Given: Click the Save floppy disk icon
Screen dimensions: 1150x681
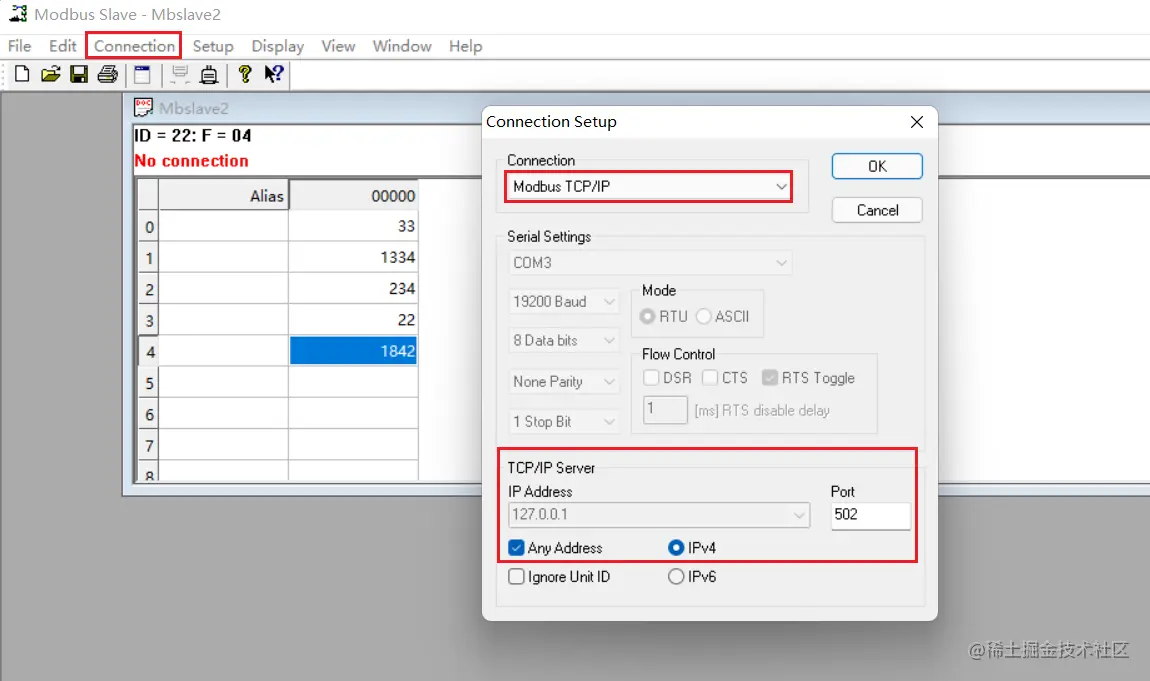Looking at the screenshot, I should pyautogui.click(x=79, y=74).
